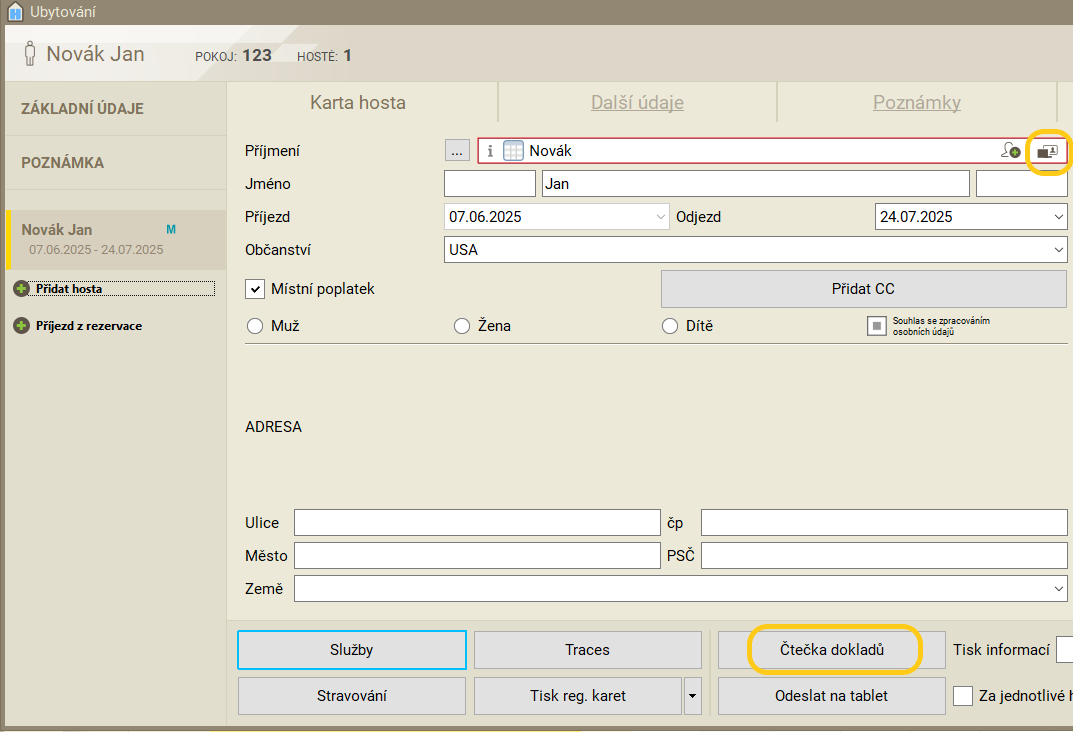Click the add-person icon in Příjmení field
The height and width of the screenshot is (732, 1073).
coord(1010,151)
